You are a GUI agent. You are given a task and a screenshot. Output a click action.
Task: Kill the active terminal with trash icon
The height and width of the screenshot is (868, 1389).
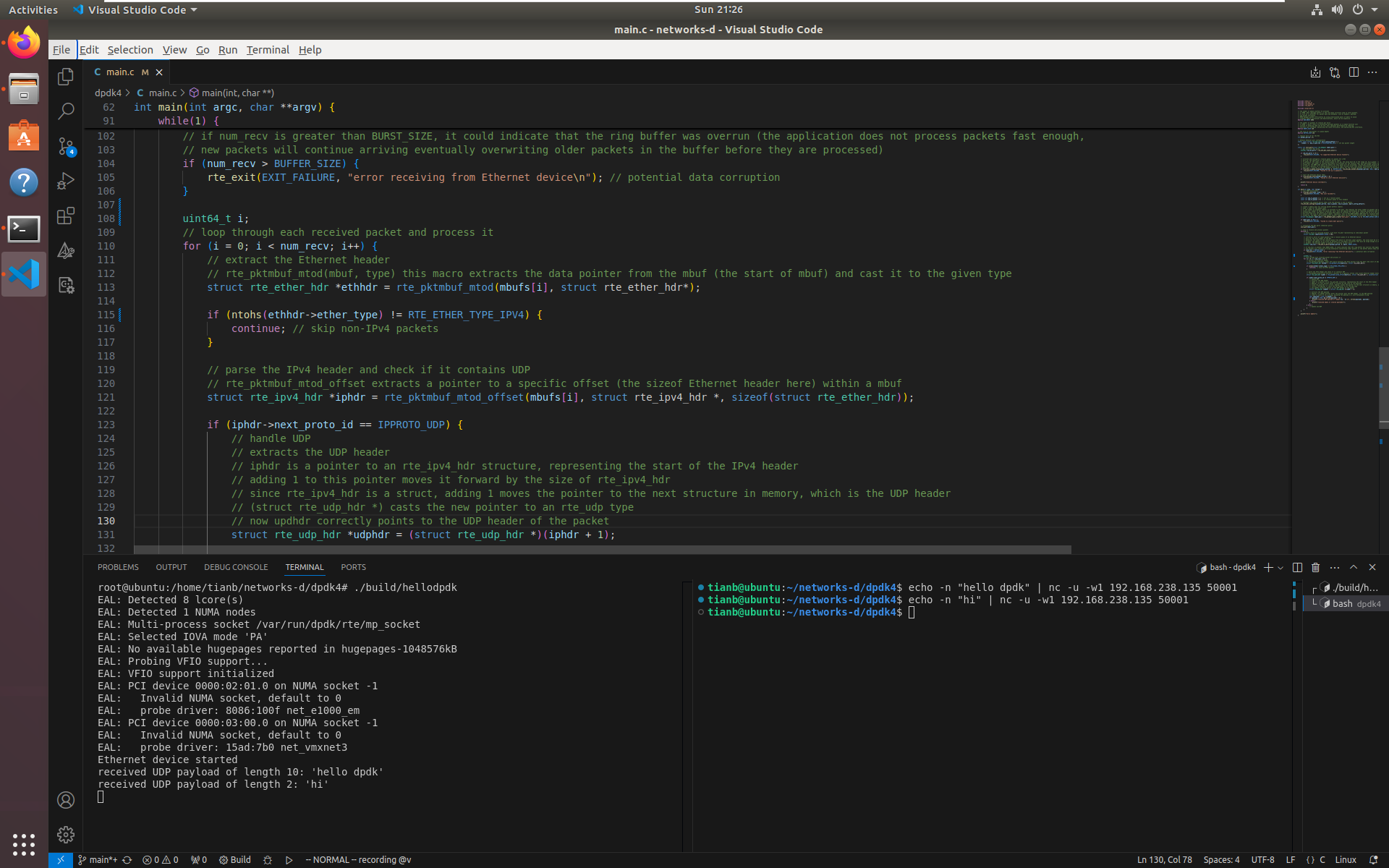pos(1315,568)
